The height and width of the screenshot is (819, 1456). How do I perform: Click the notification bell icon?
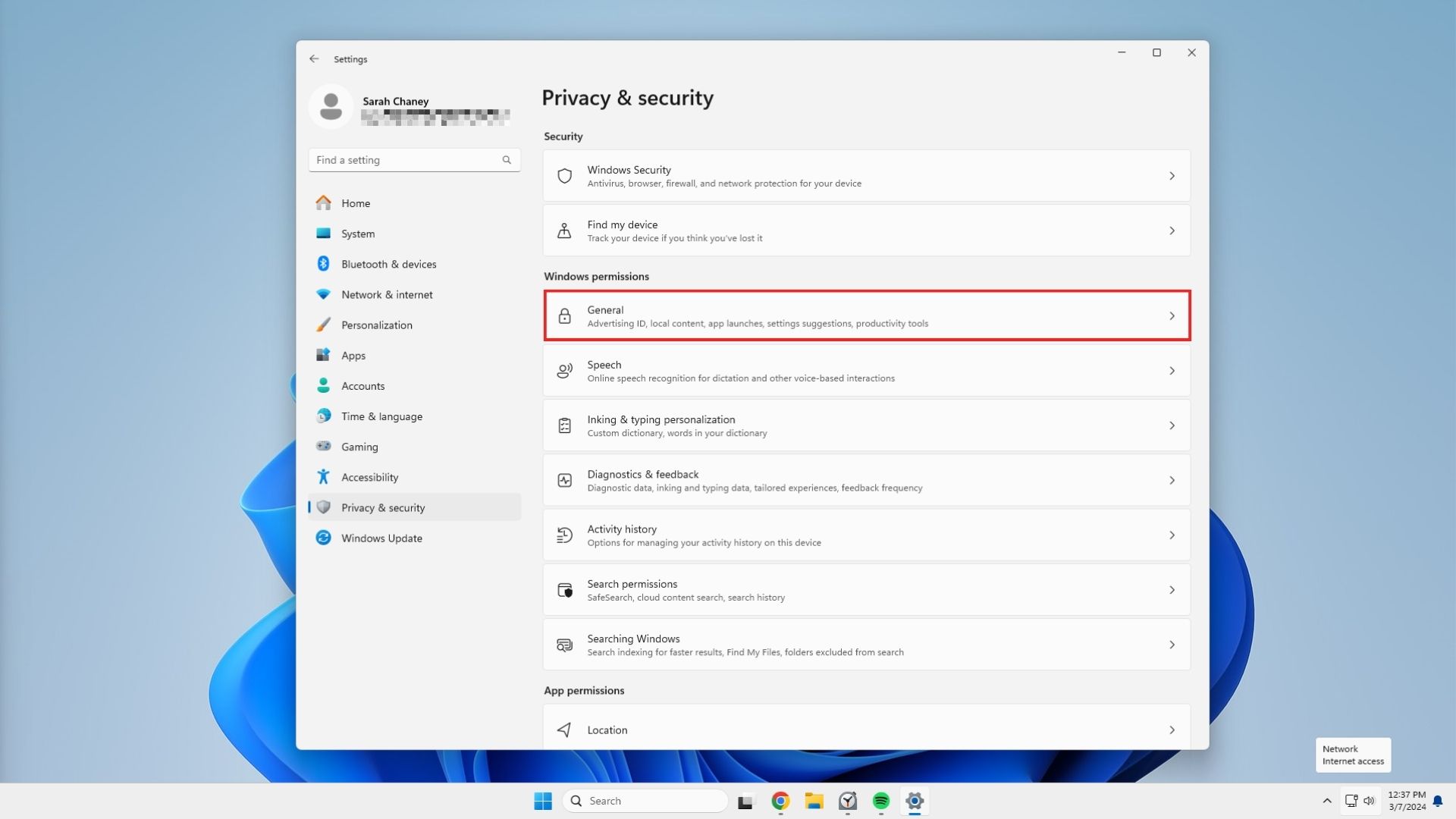click(x=1438, y=801)
